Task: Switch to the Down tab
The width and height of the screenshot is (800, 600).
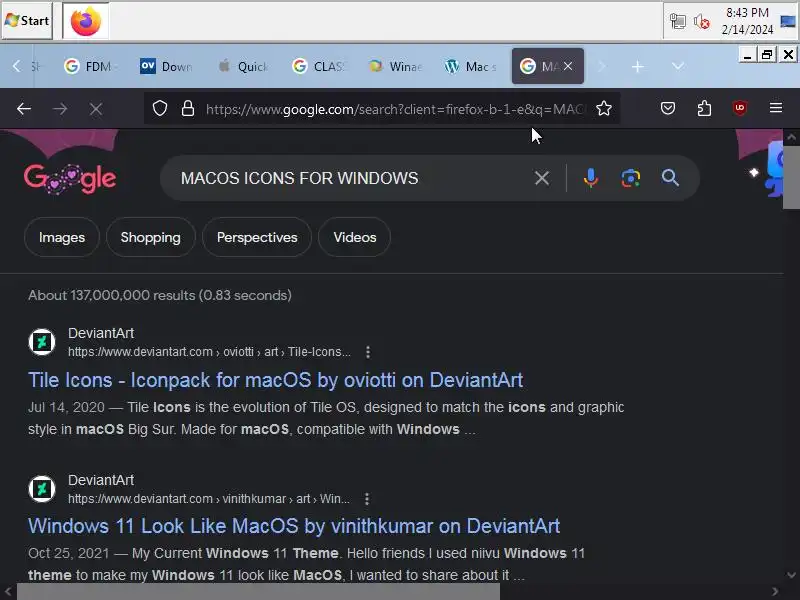Action: tap(166, 66)
